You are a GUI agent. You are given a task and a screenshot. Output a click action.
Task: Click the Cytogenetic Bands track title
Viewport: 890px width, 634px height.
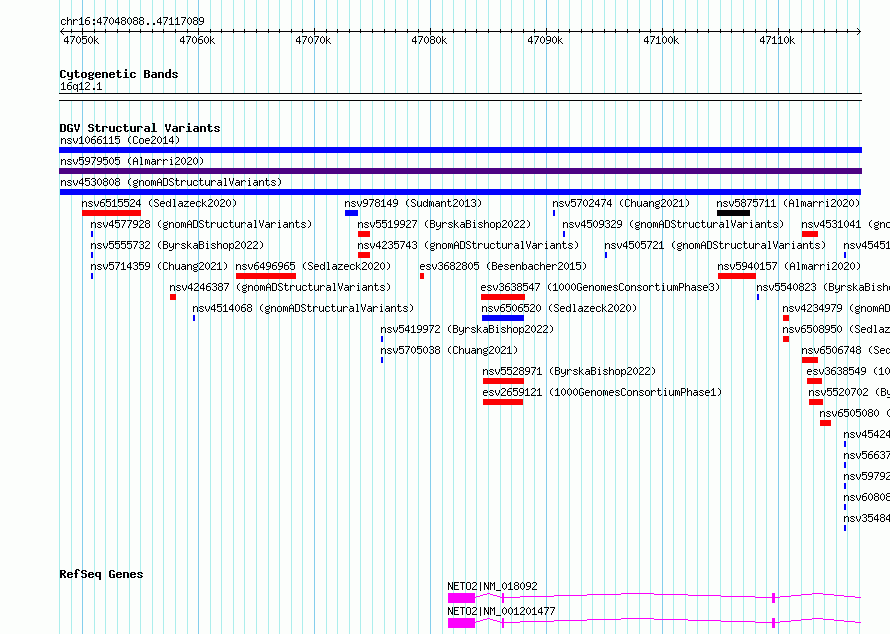tap(119, 74)
